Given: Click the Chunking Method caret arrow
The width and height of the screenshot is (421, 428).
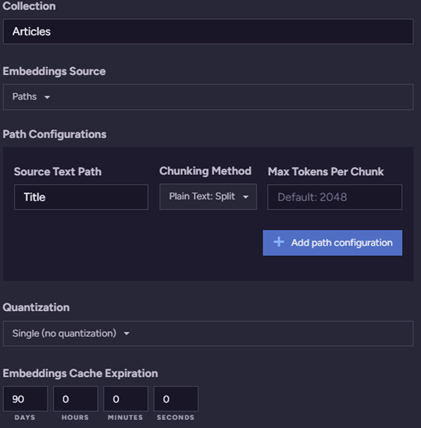Looking at the screenshot, I should coord(246,197).
